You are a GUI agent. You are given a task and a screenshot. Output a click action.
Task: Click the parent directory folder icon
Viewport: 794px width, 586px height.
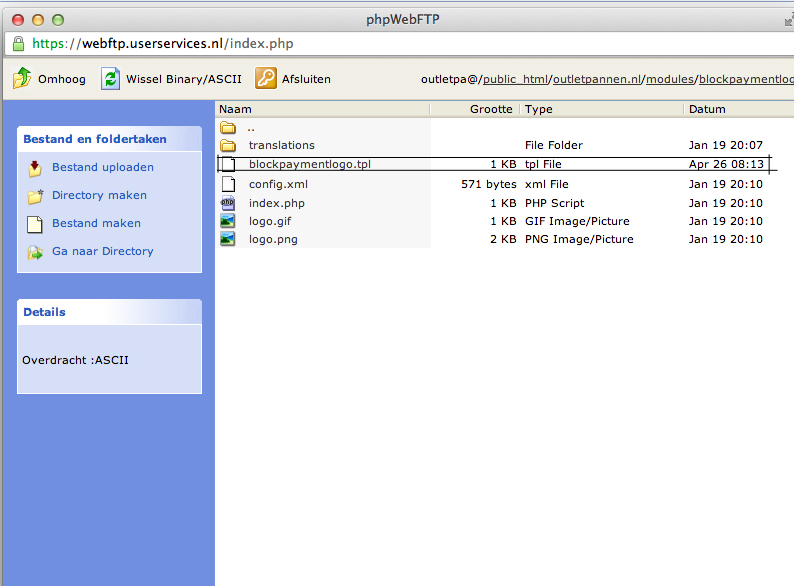coord(228,128)
